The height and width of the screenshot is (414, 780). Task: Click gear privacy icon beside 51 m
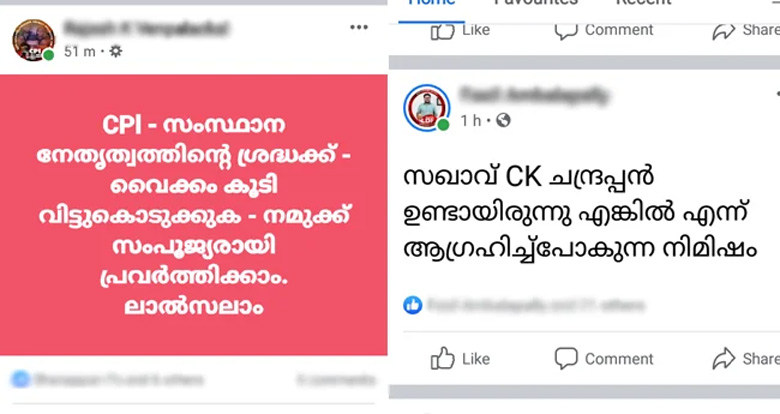coord(115,51)
